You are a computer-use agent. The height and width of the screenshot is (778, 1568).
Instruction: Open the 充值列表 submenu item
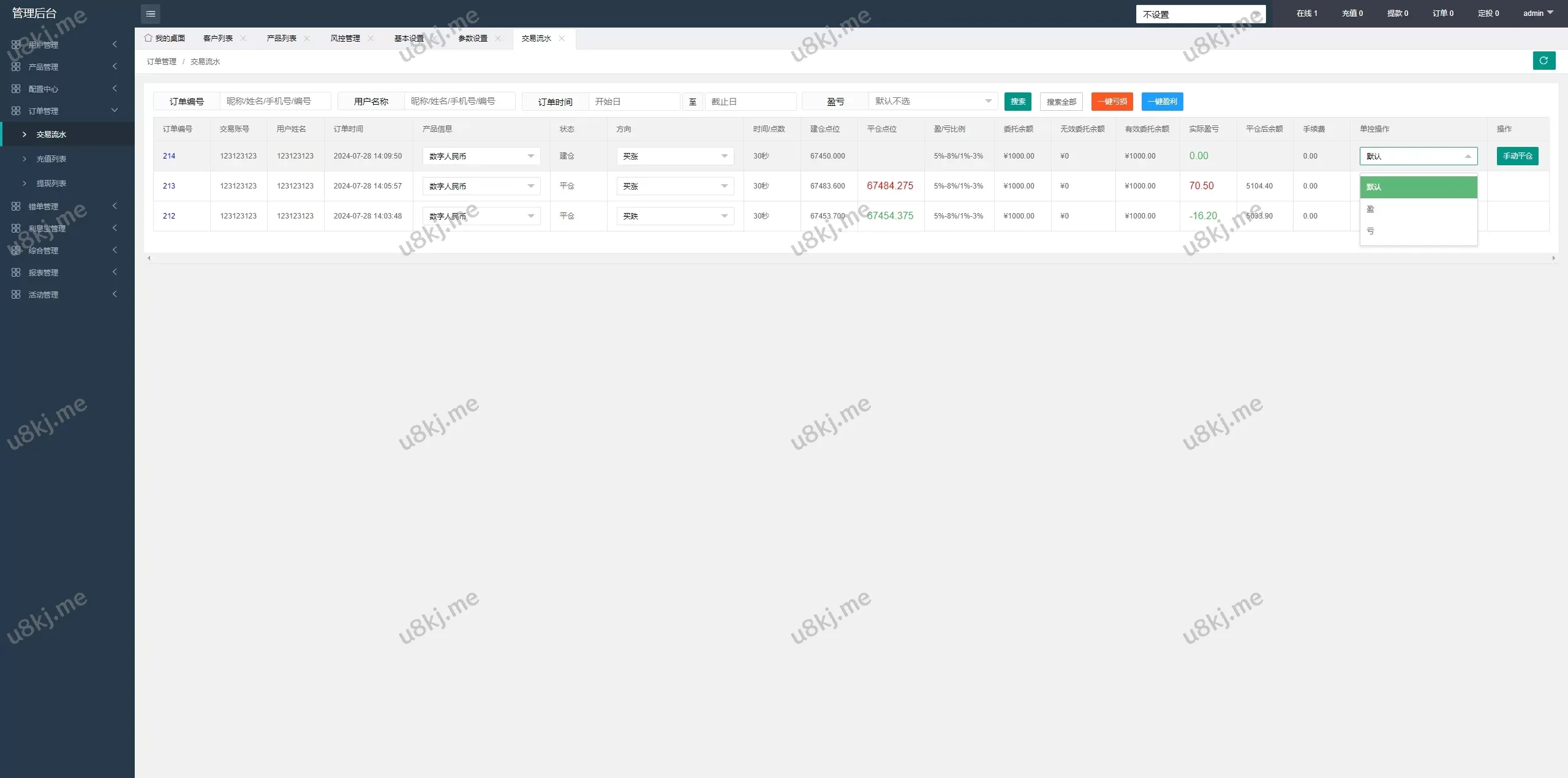click(x=51, y=159)
